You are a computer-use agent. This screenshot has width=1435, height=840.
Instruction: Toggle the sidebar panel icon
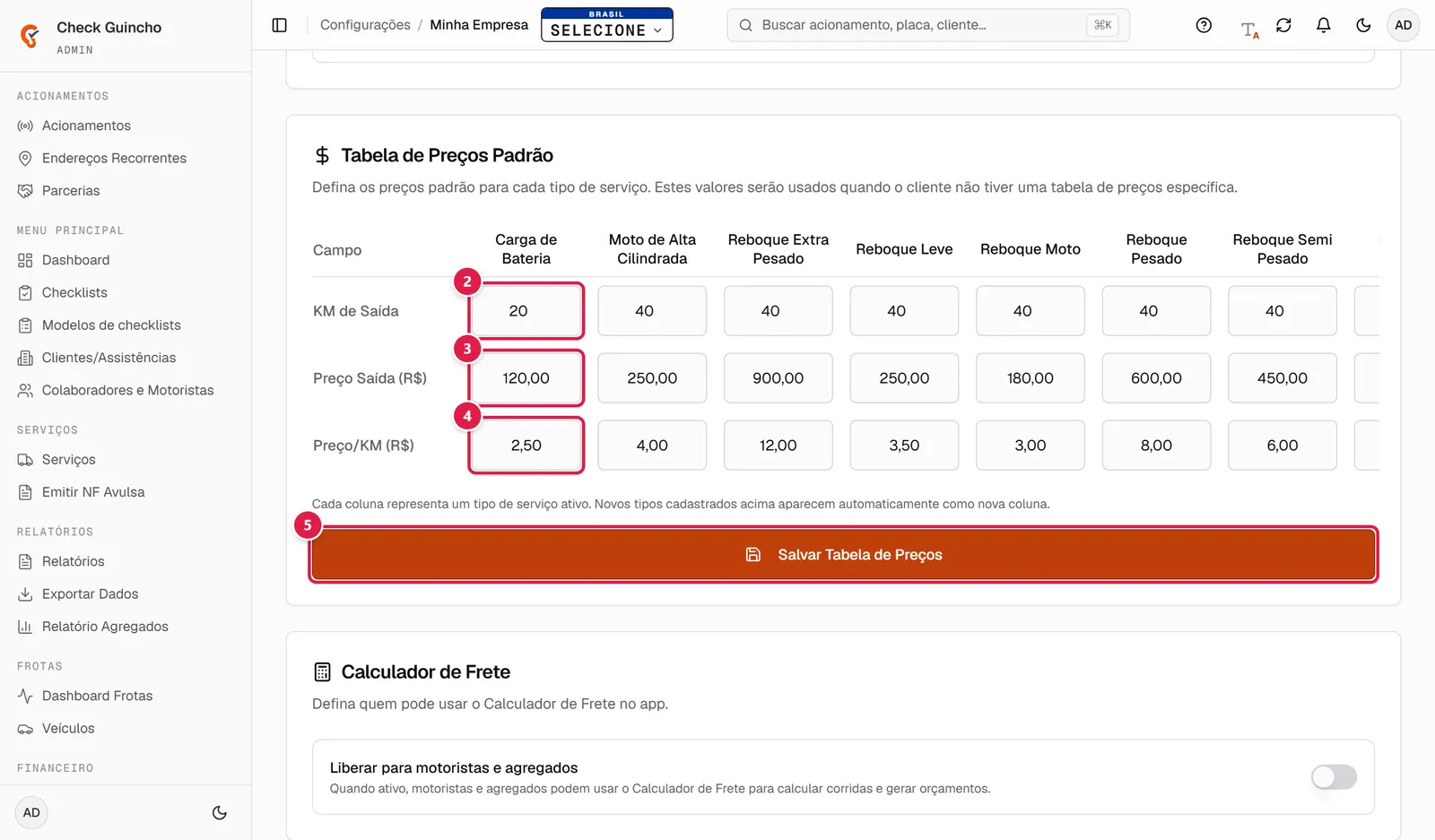280,25
